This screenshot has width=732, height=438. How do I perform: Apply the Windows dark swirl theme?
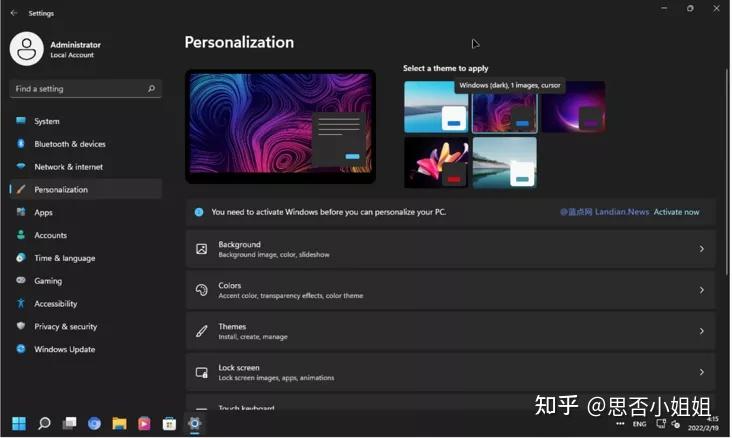pyautogui.click(x=505, y=107)
